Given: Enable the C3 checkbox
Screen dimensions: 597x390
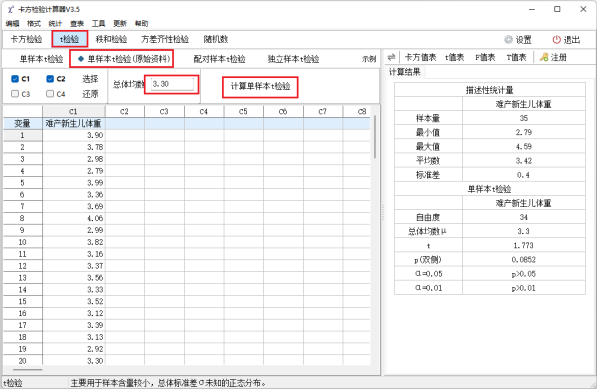Looking at the screenshot, I should click(x=15, y=94).
